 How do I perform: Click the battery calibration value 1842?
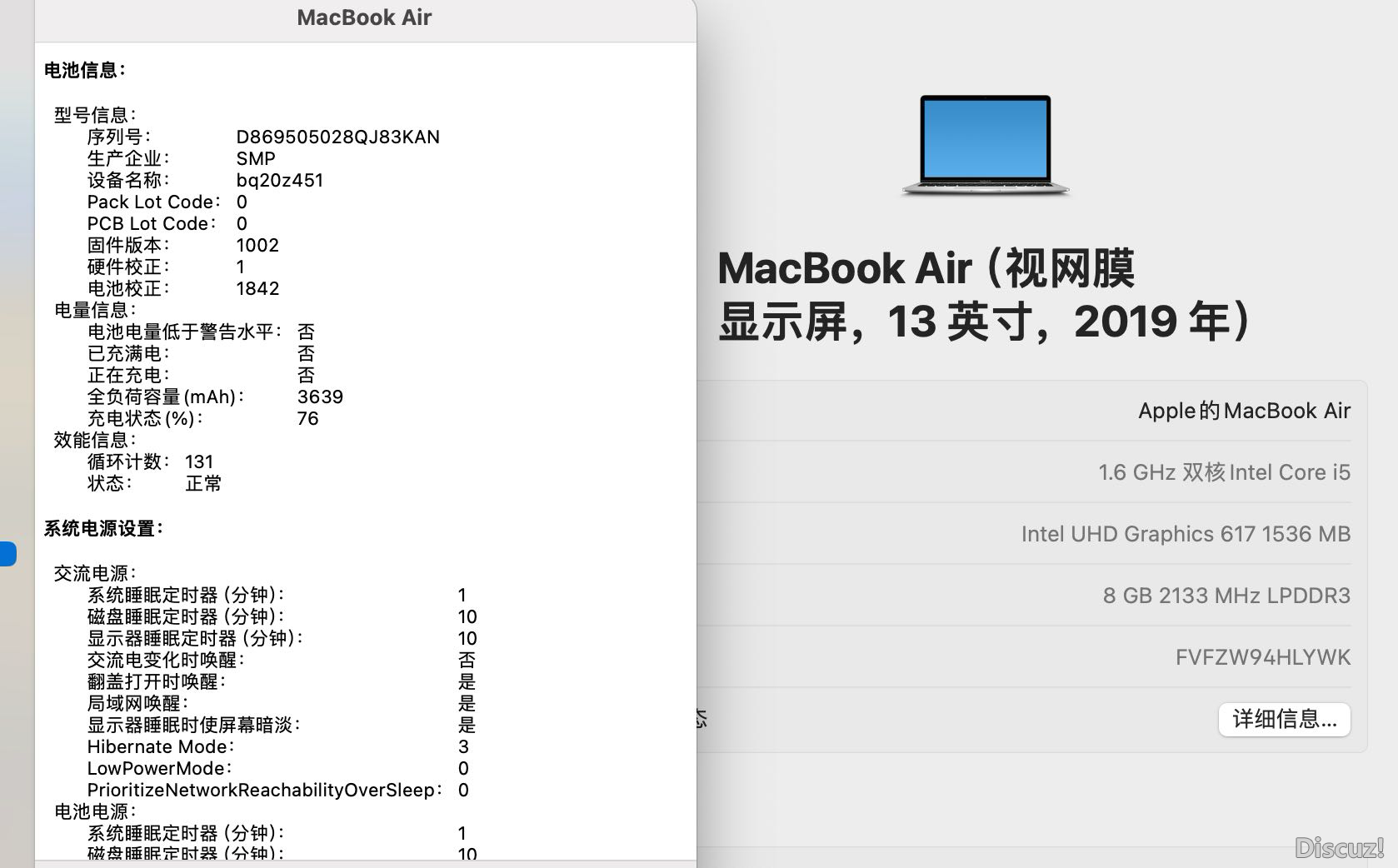tap(257, 288)
